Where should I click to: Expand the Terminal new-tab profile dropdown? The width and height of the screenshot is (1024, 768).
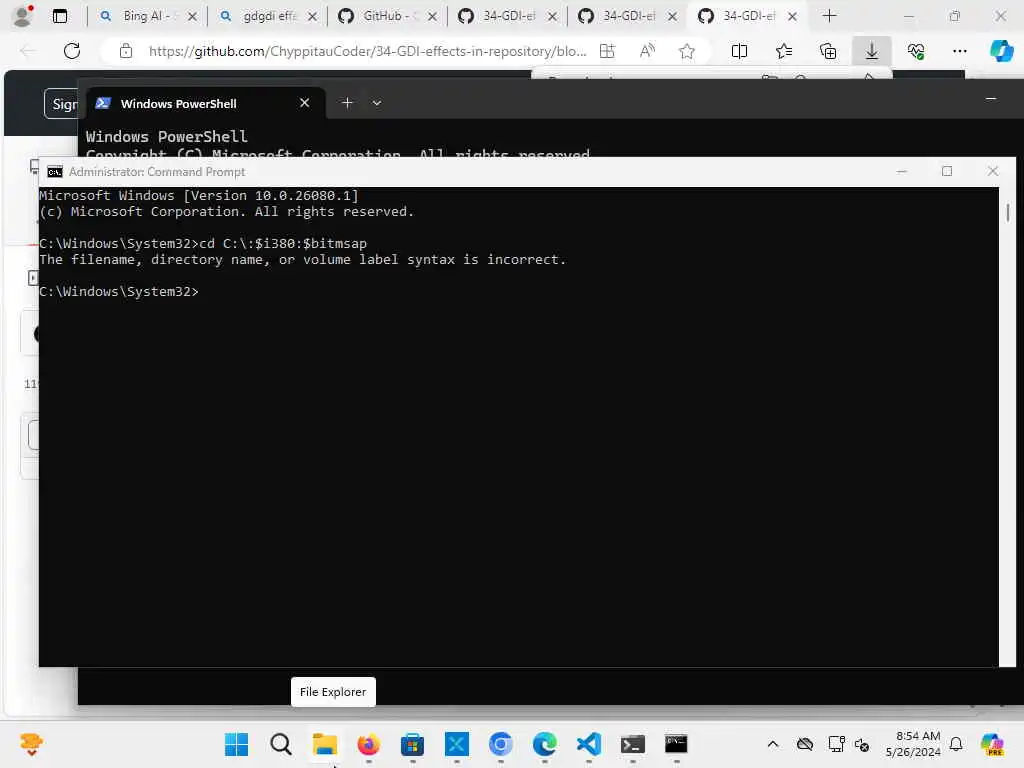pyautogui.click(x=377, y=103)
